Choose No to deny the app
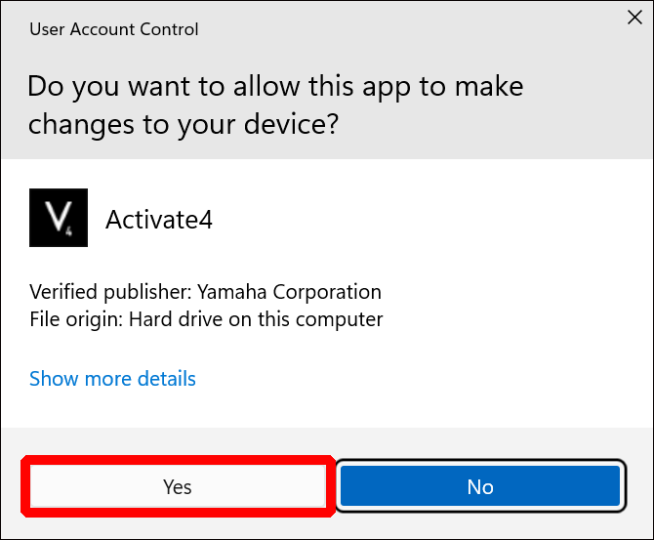The image size is (654, 540). (480, 486)
